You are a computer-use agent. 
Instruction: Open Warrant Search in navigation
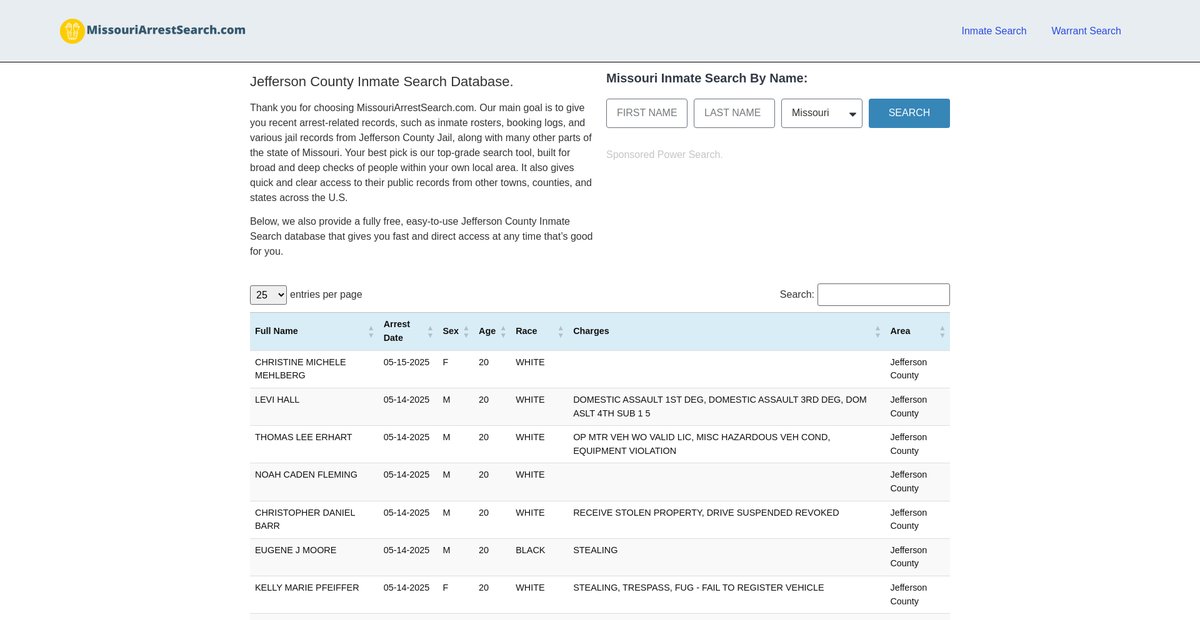(1085, 31)
